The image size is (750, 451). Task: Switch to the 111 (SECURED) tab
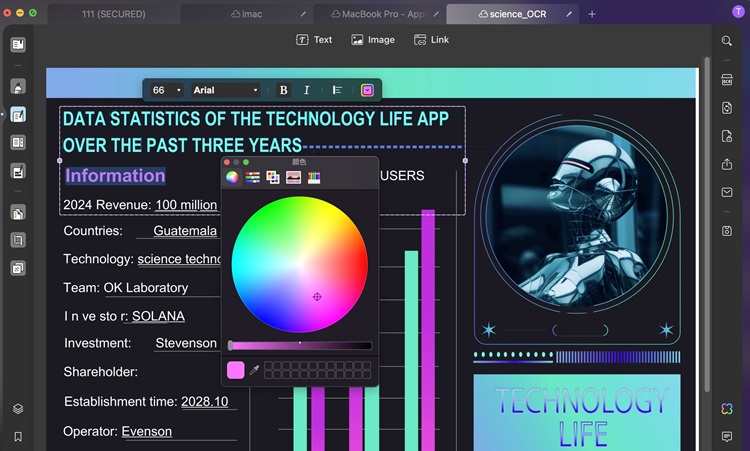point(113,14)
